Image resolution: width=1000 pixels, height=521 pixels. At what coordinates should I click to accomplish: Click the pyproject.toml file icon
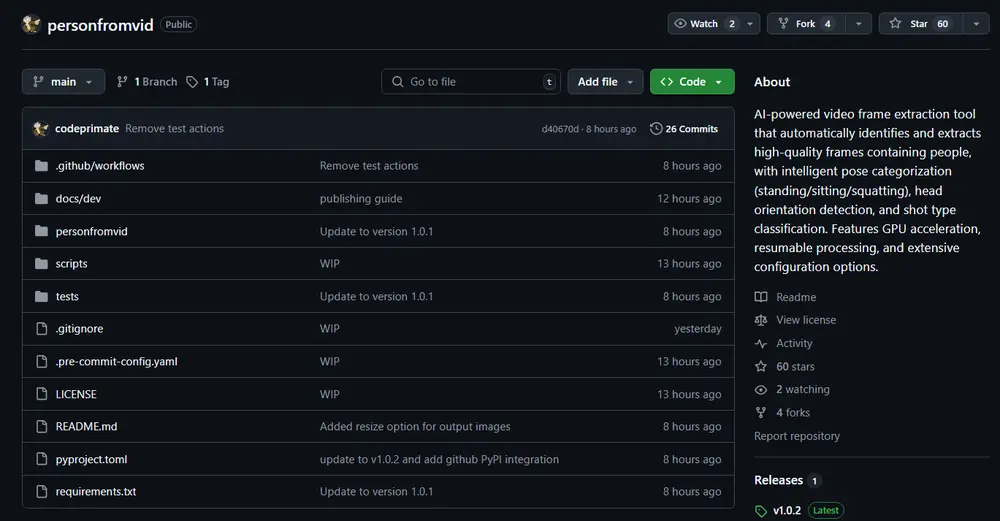pyautogui.click(x=41, y=459)
